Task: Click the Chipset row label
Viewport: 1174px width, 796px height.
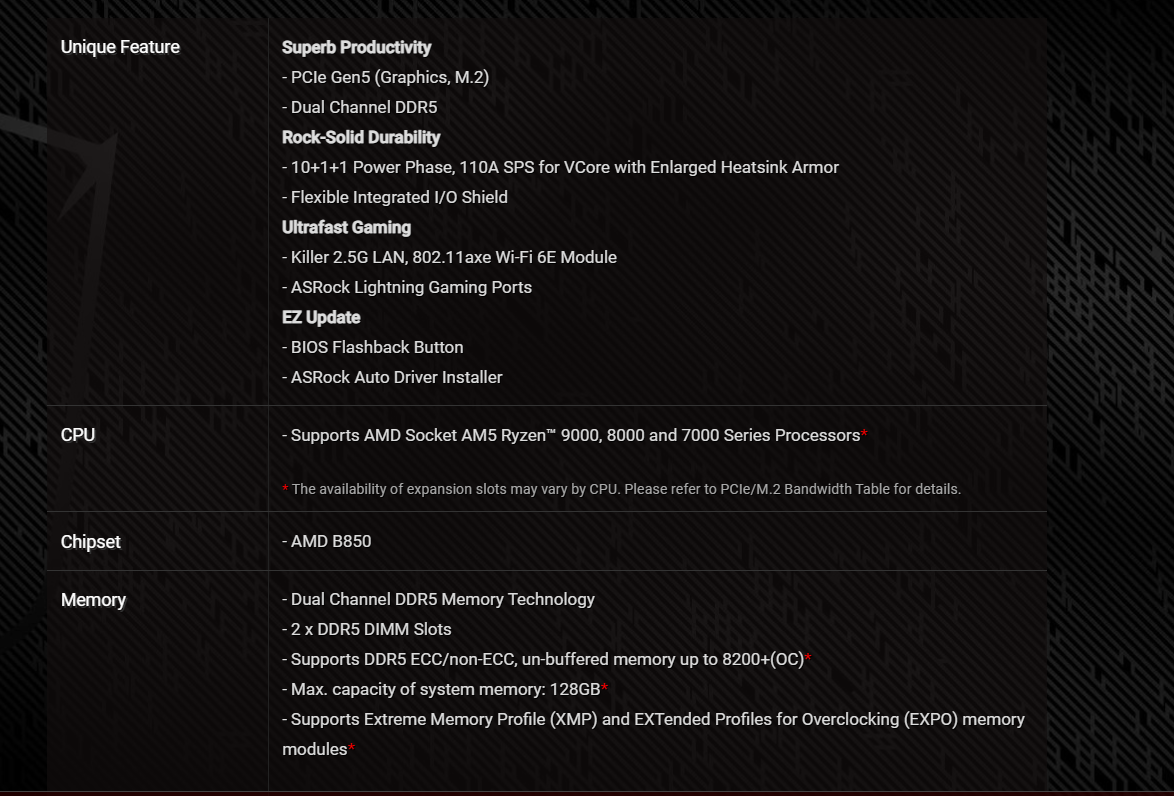Action: coord(91,542)
